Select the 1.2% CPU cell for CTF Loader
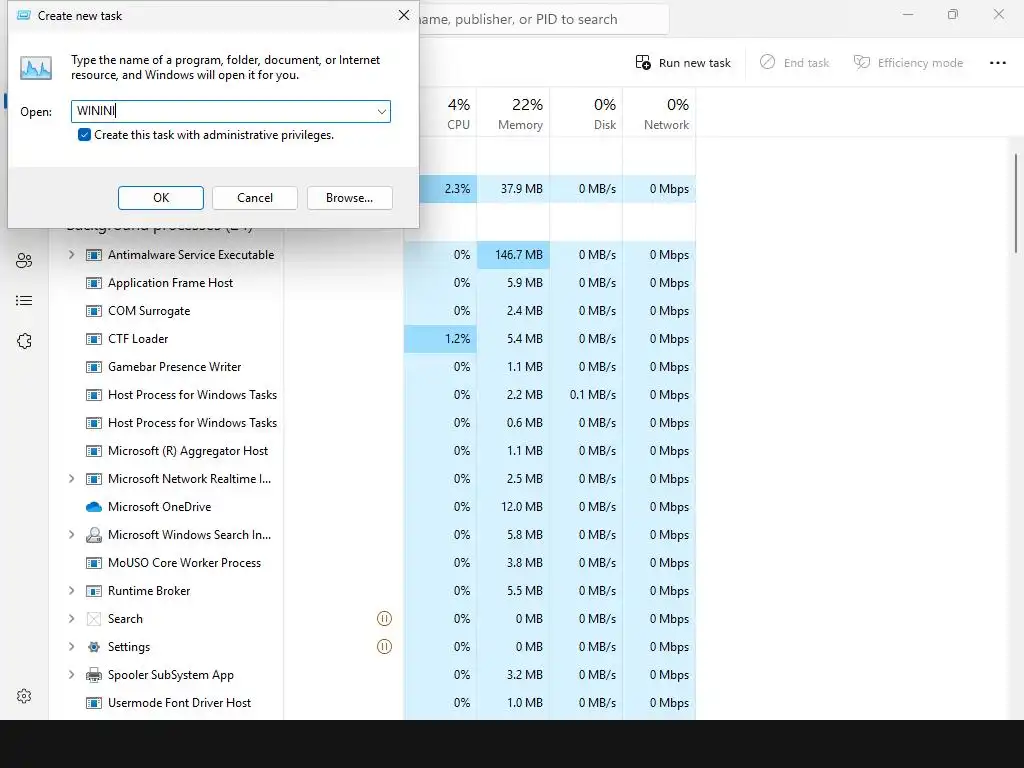 440,339
